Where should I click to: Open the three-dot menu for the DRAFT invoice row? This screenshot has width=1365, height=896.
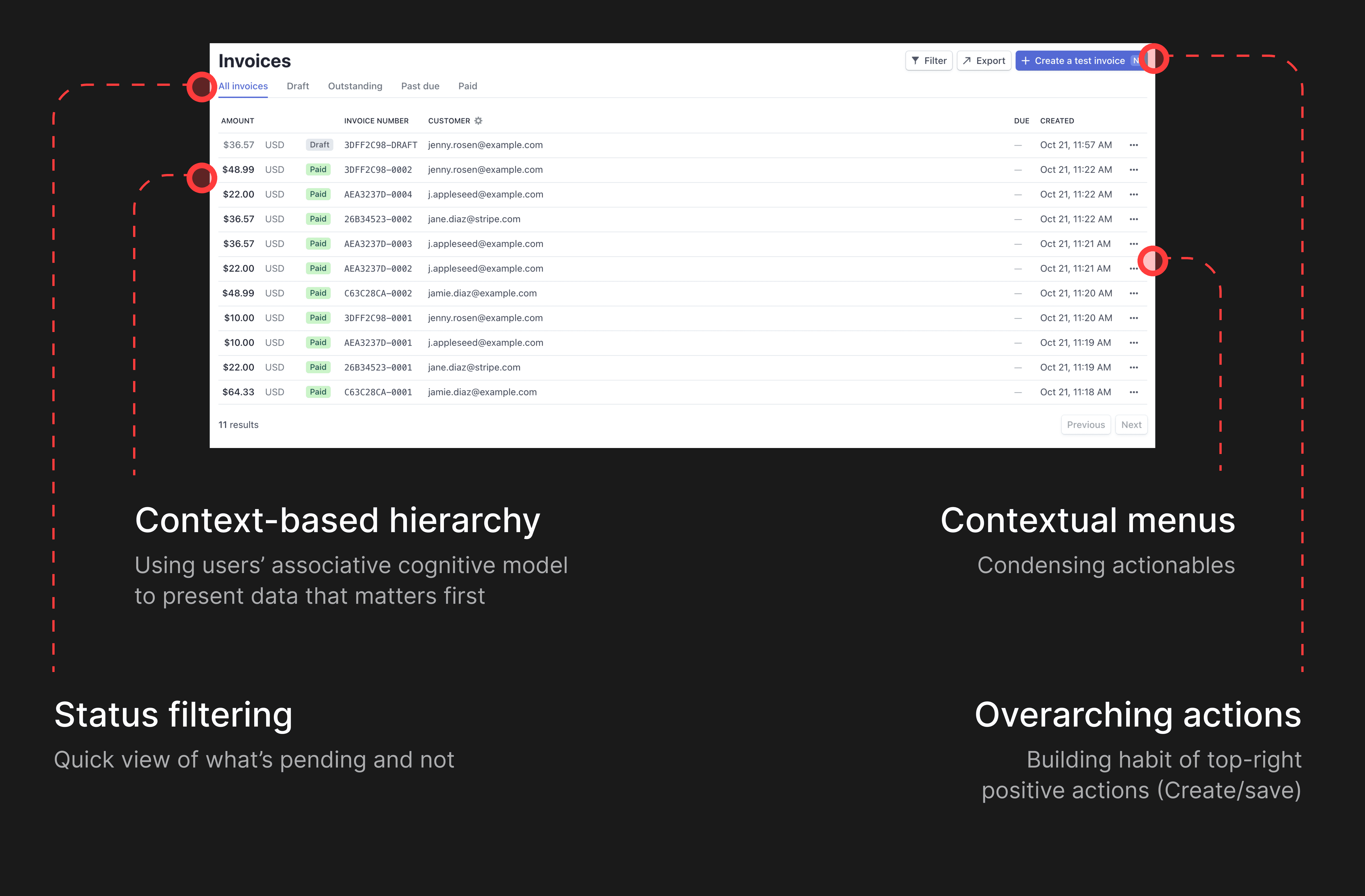(1133, 145)
